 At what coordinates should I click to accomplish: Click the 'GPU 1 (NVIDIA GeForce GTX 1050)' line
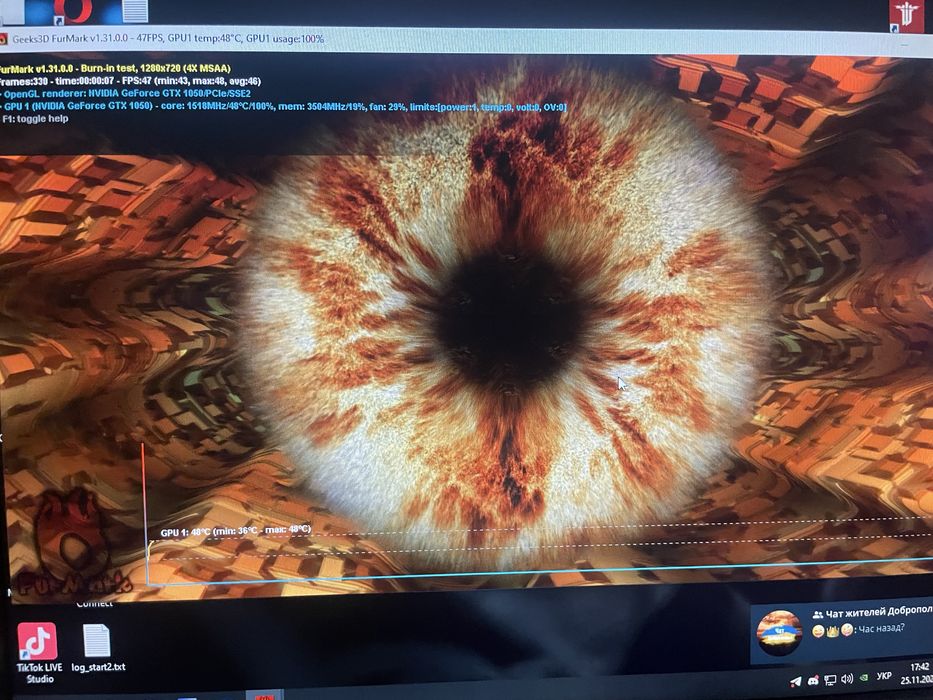coord(283,107)
